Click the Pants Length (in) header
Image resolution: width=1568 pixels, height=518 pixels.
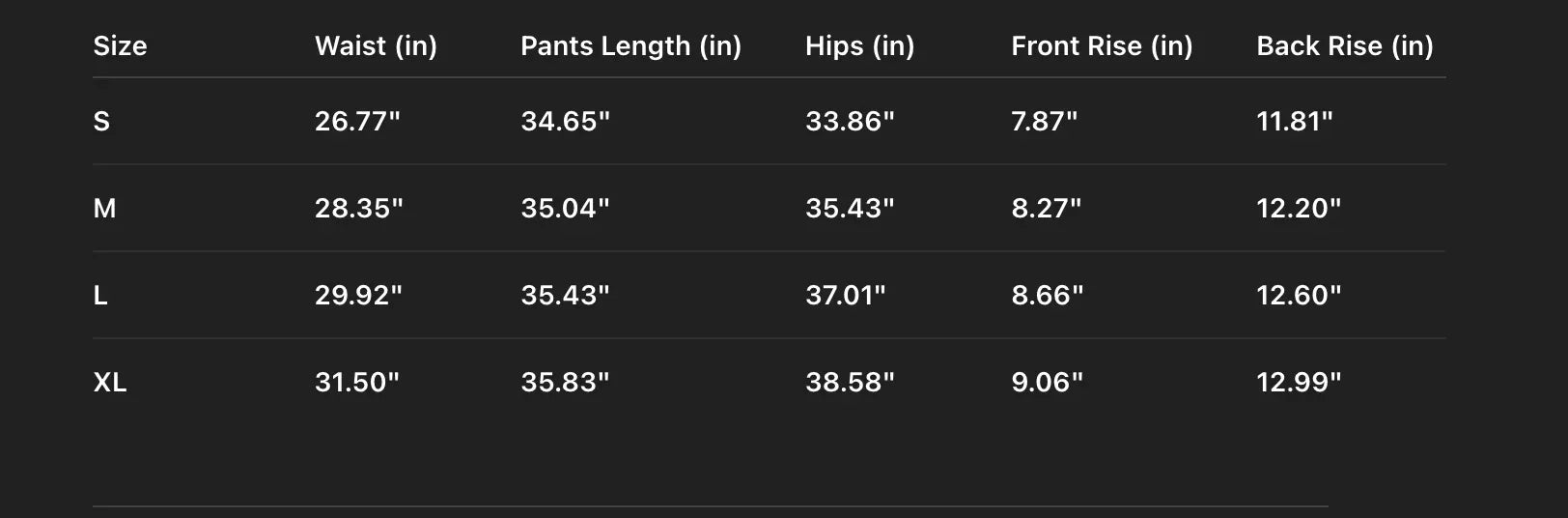point(630,46)
